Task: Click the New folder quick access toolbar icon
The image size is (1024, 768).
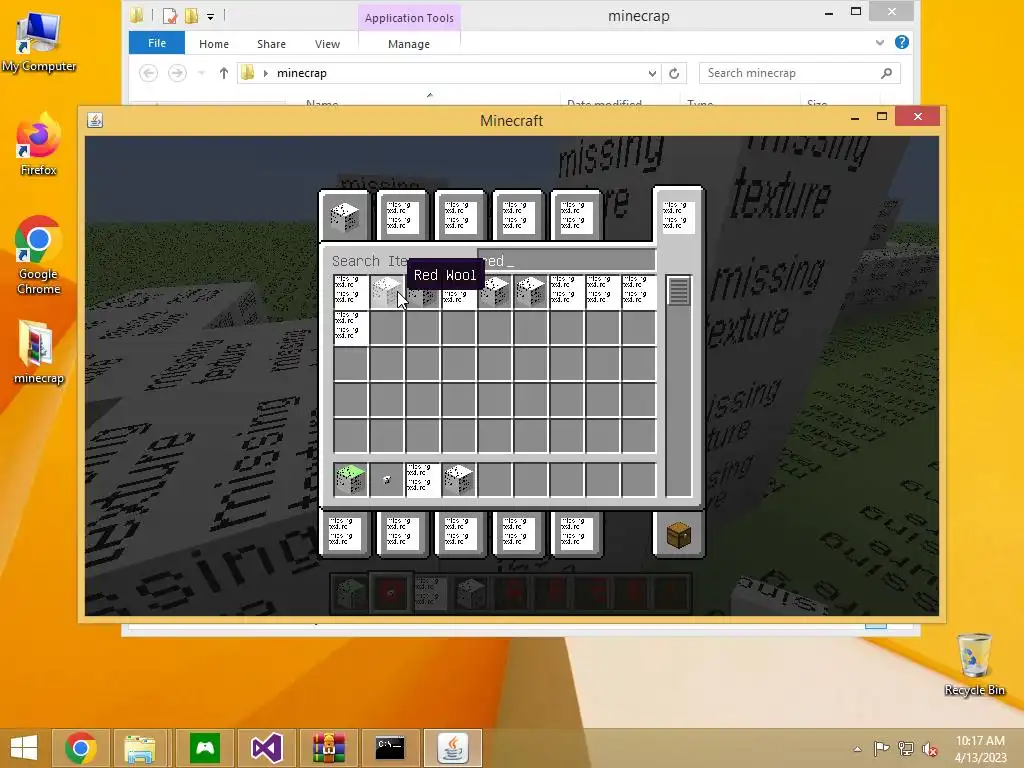Action: (x=191, y=15)
